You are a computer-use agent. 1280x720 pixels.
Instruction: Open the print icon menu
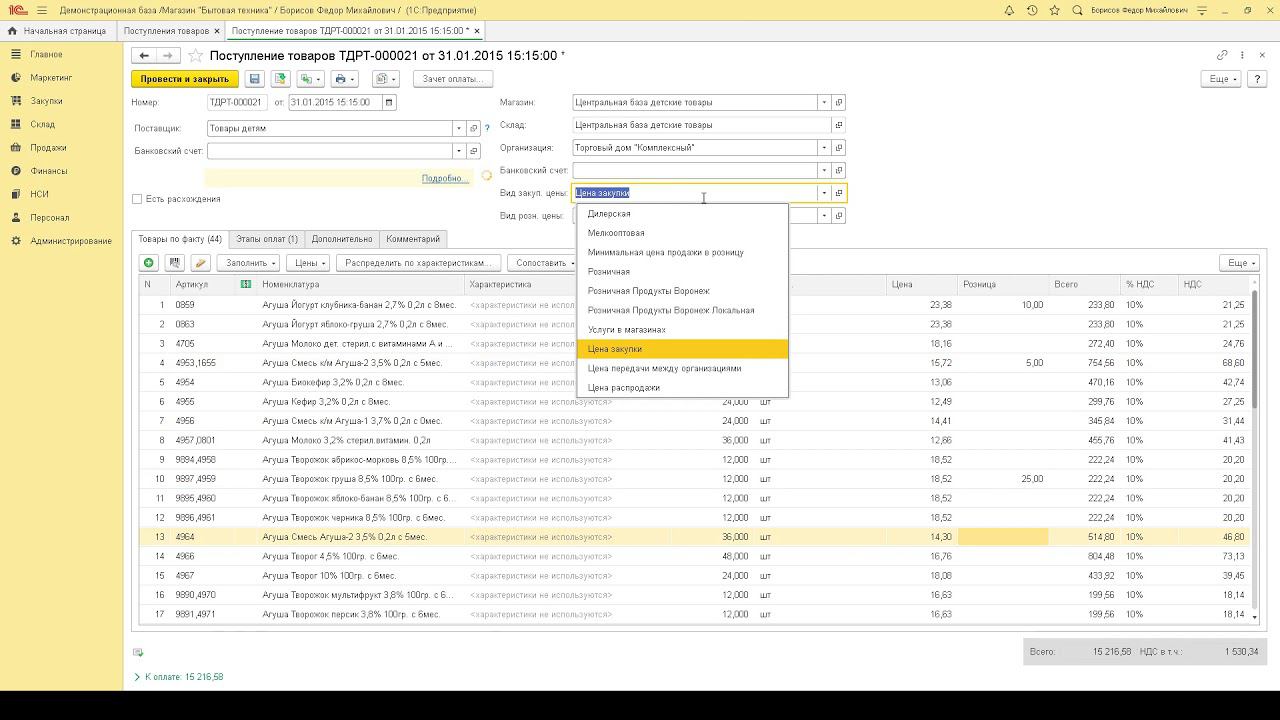343,79
